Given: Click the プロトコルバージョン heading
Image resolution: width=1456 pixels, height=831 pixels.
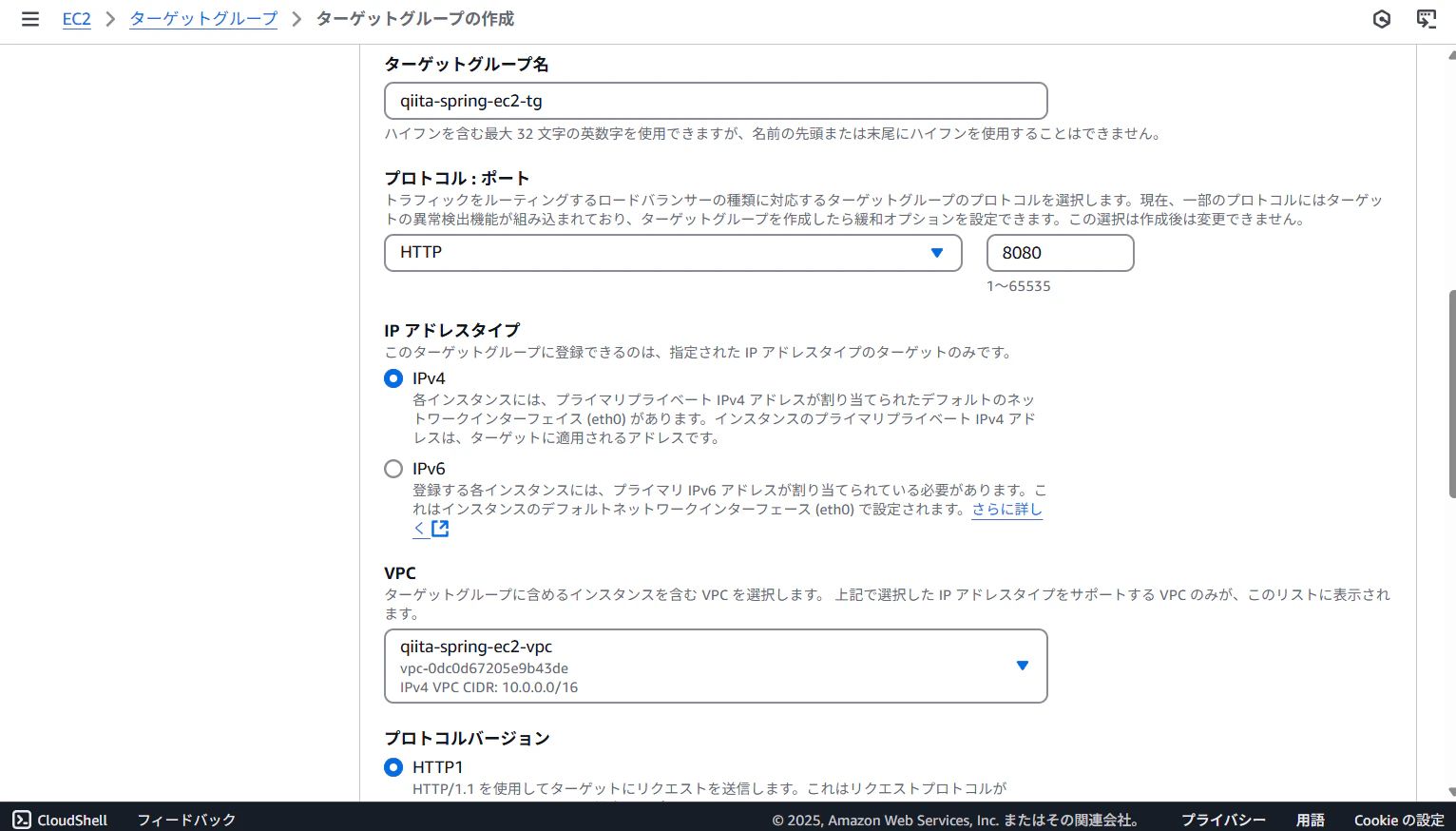Looking at the screenshot, I should [x=467, y=738].
